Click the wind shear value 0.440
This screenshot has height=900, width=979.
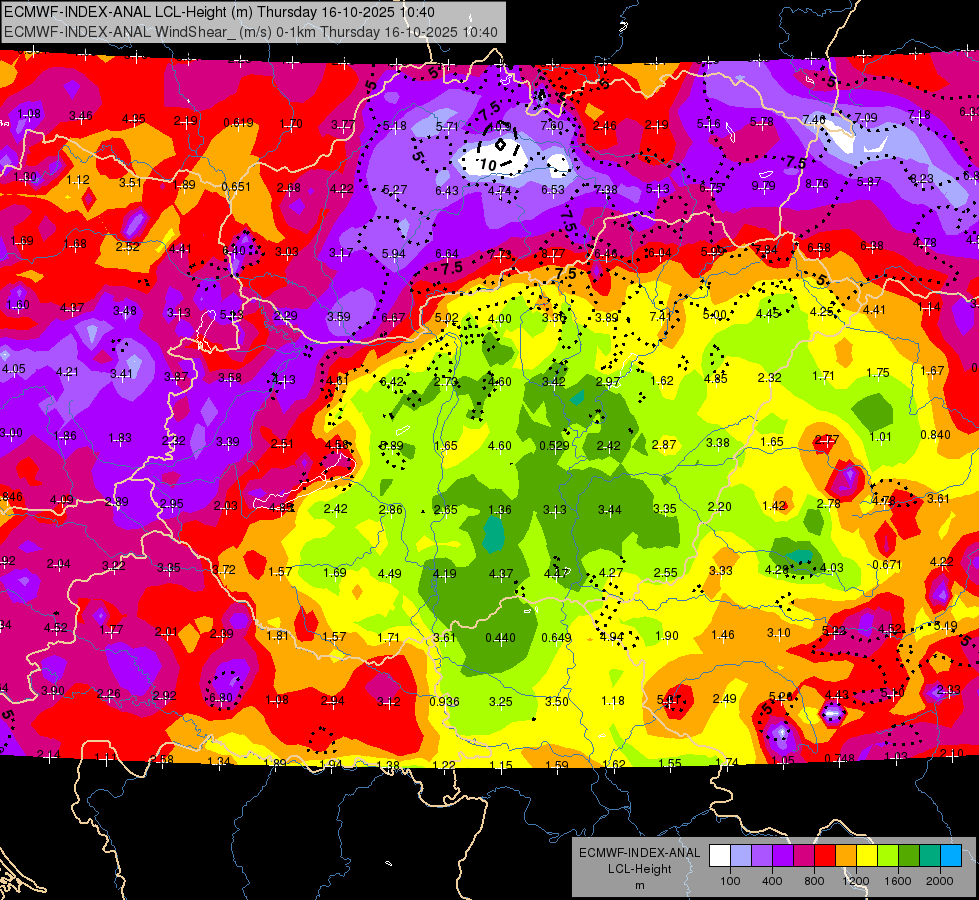[x=500, y=637]
